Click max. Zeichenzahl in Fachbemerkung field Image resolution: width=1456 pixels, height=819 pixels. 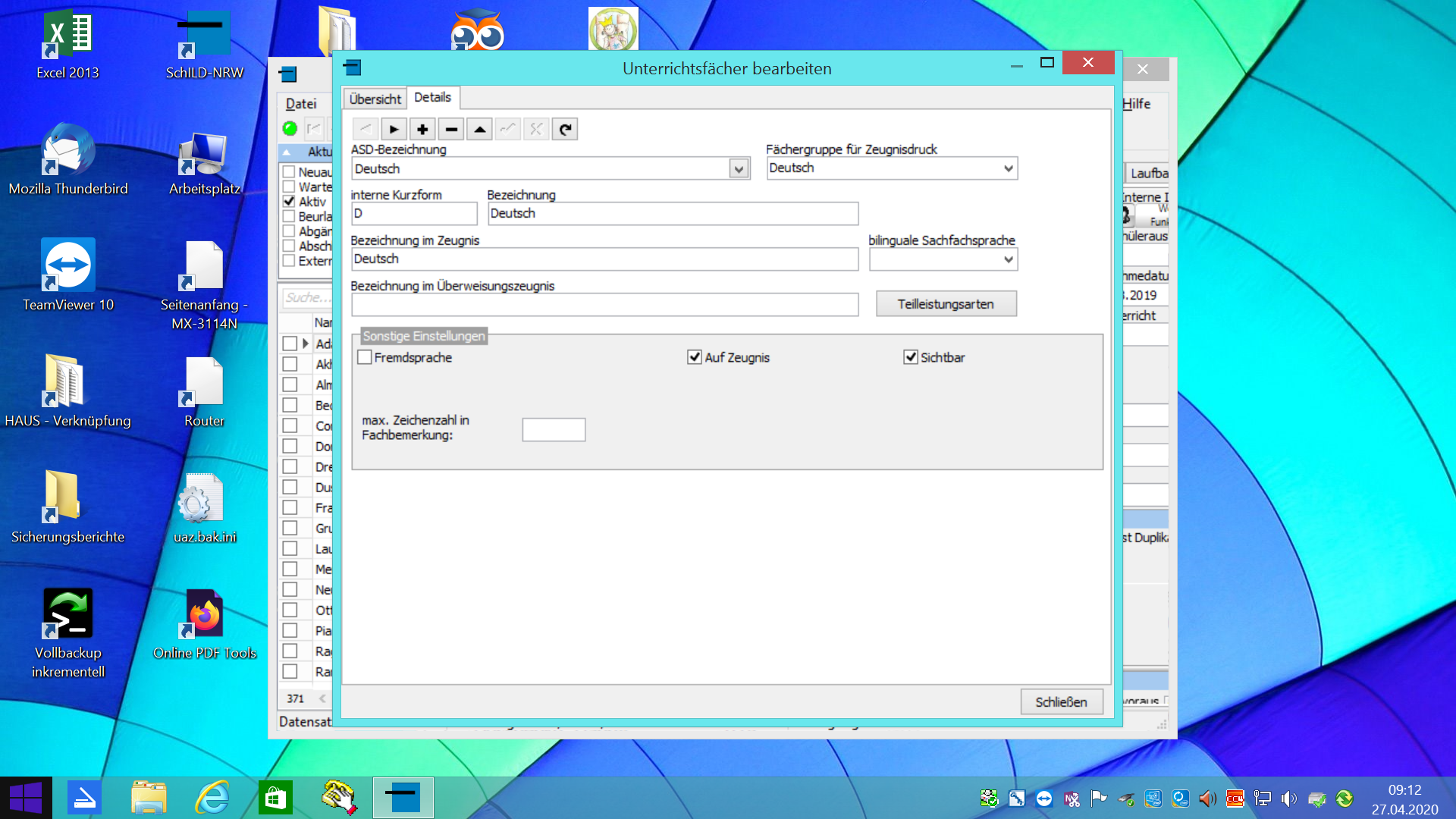click(x=554, y=430)
